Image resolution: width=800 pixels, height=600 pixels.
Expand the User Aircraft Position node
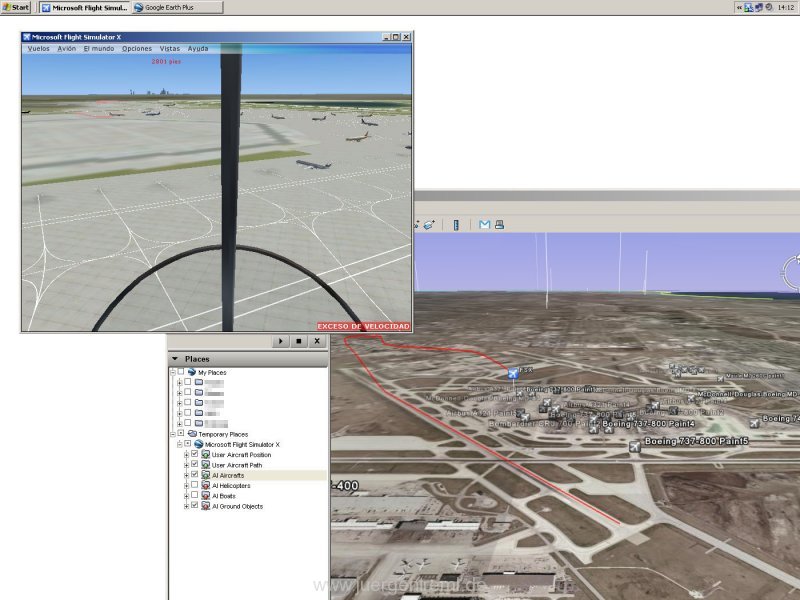(186, 455)
